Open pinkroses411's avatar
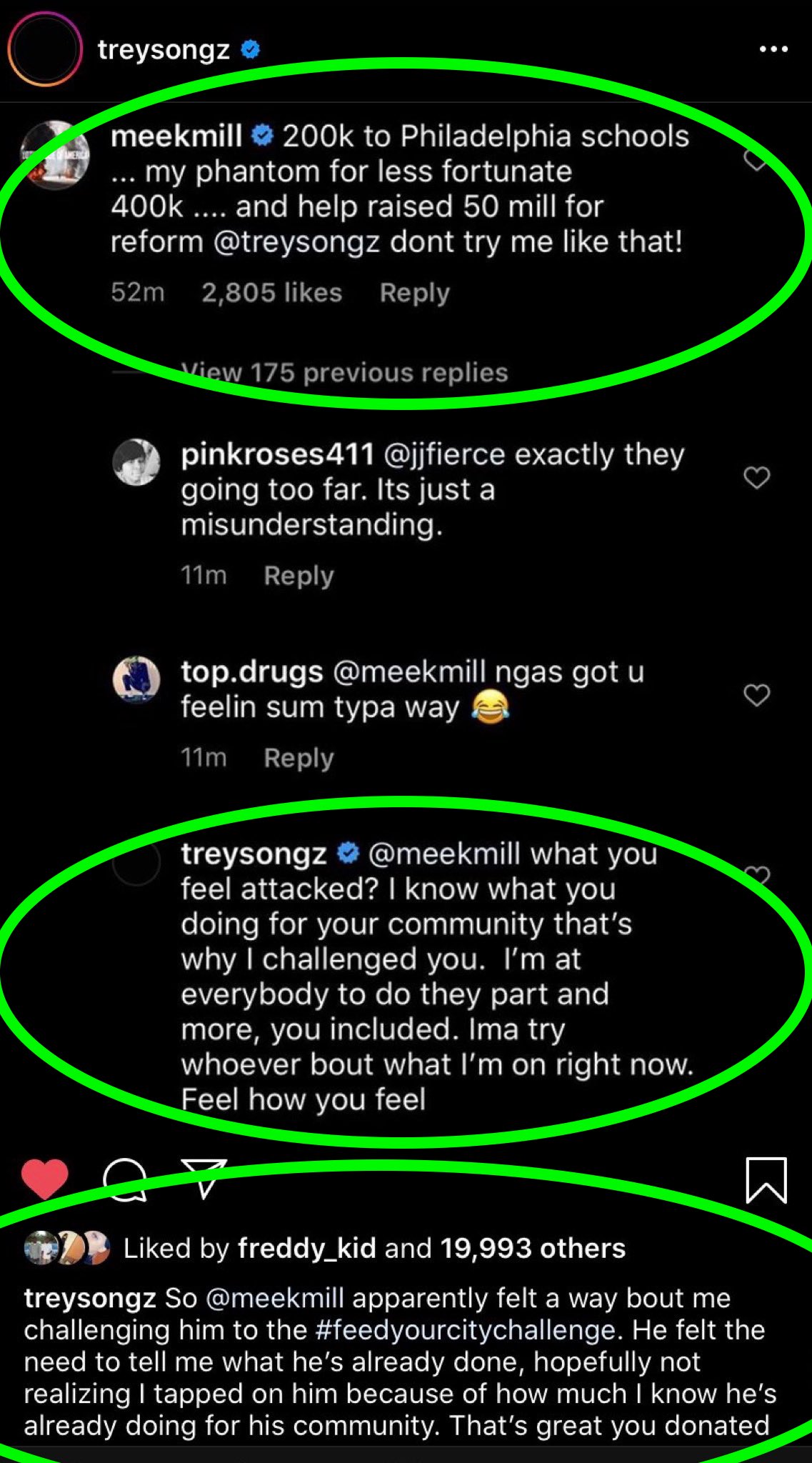This screenshot has height=1463, width=812. [136, 462]
